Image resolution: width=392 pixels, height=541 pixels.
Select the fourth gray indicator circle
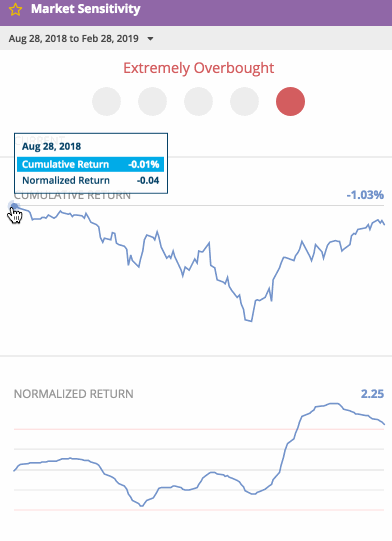(244, 101)
